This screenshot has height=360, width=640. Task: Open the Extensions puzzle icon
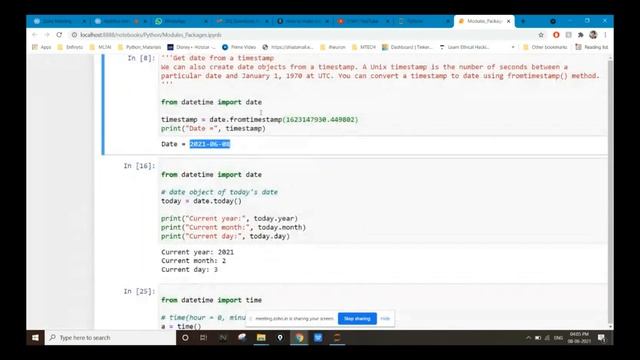click(x=580, y=35)
